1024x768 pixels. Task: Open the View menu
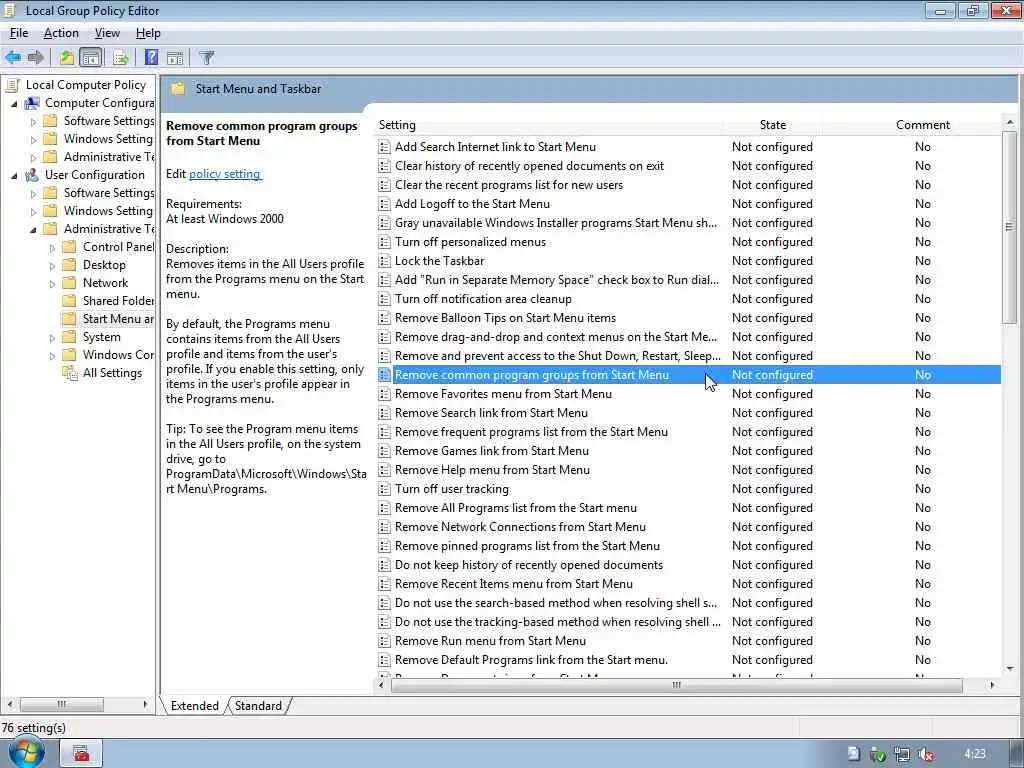[107, 33]
